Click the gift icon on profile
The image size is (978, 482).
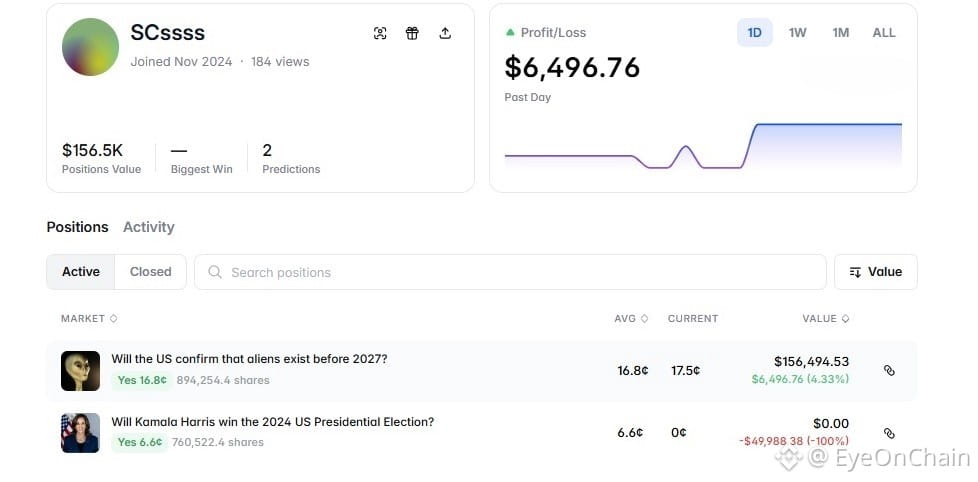(x=412, y=33)
